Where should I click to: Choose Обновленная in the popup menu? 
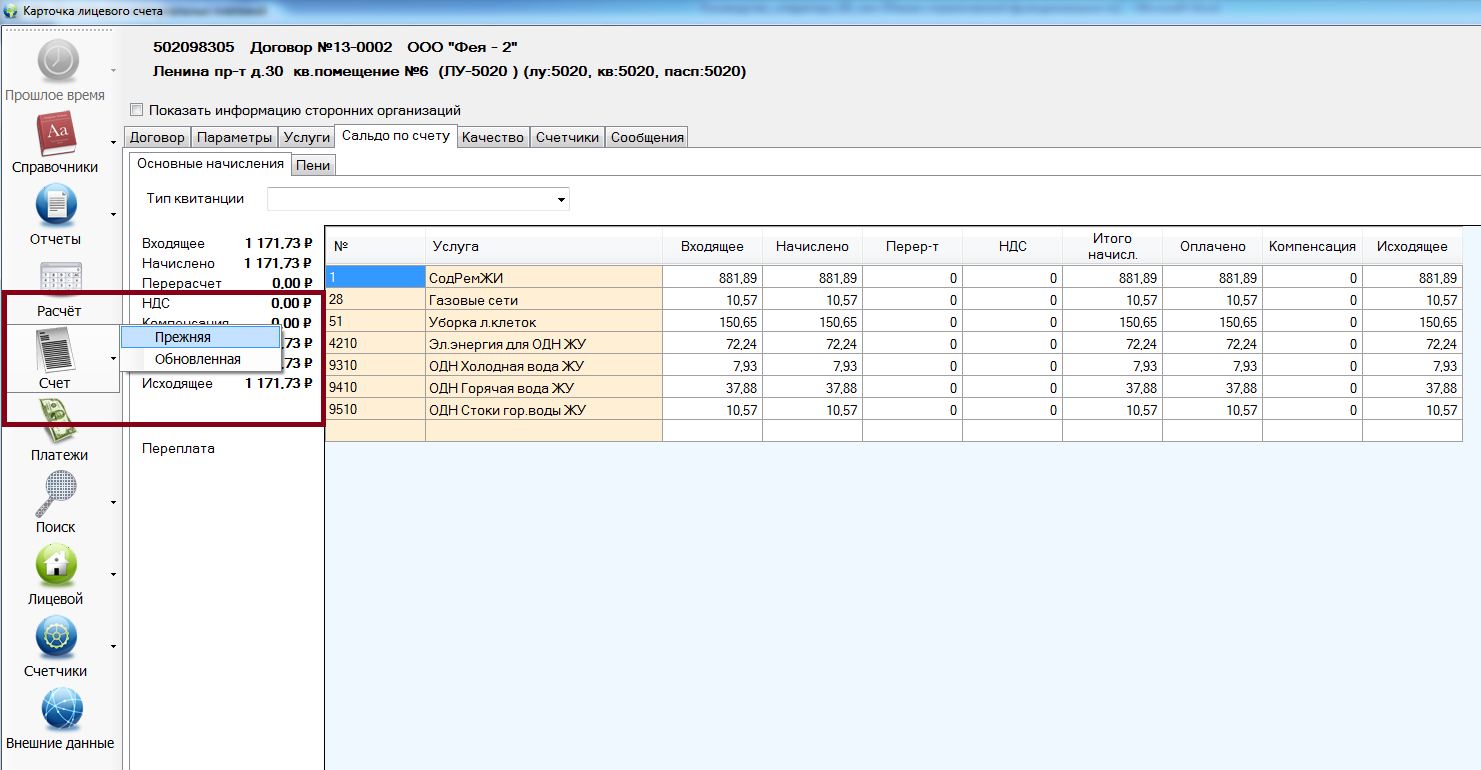(x=197, y=359)
